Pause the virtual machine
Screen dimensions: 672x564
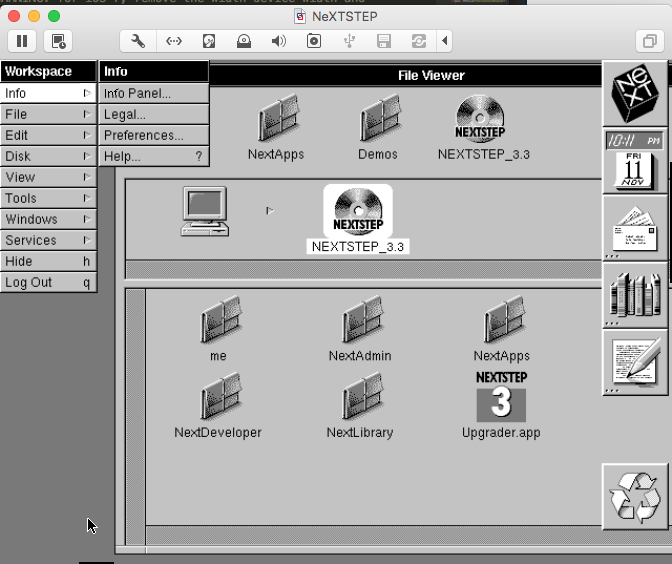coord(22,41)
